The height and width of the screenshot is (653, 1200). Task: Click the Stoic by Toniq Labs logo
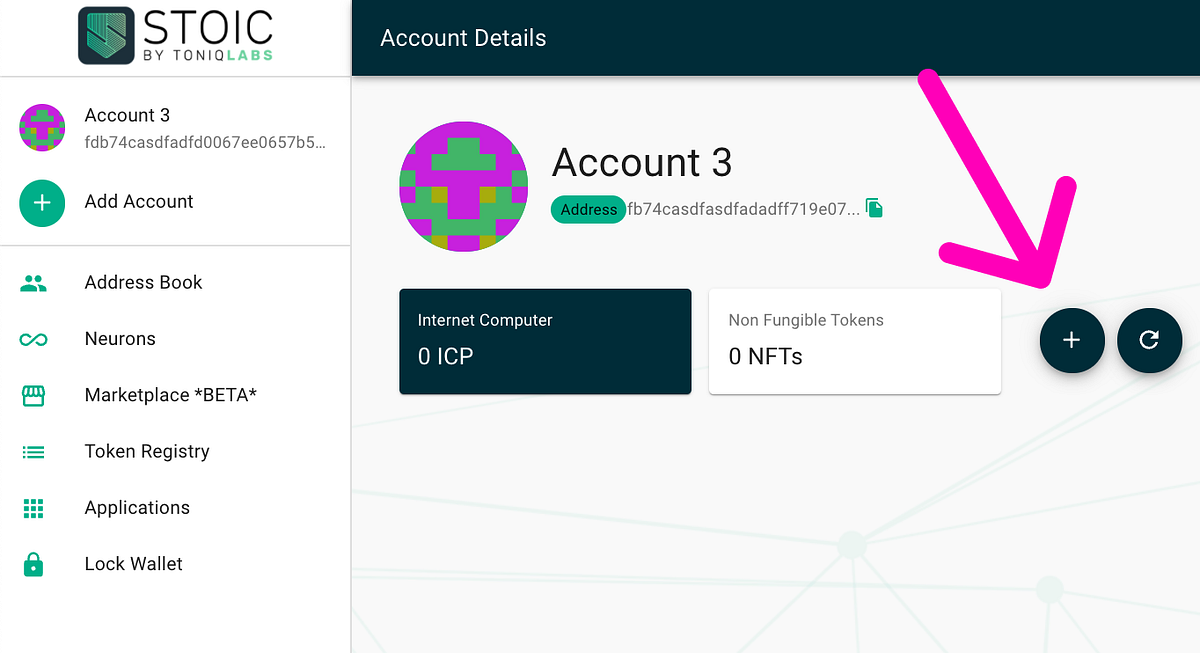coord(175,36)
